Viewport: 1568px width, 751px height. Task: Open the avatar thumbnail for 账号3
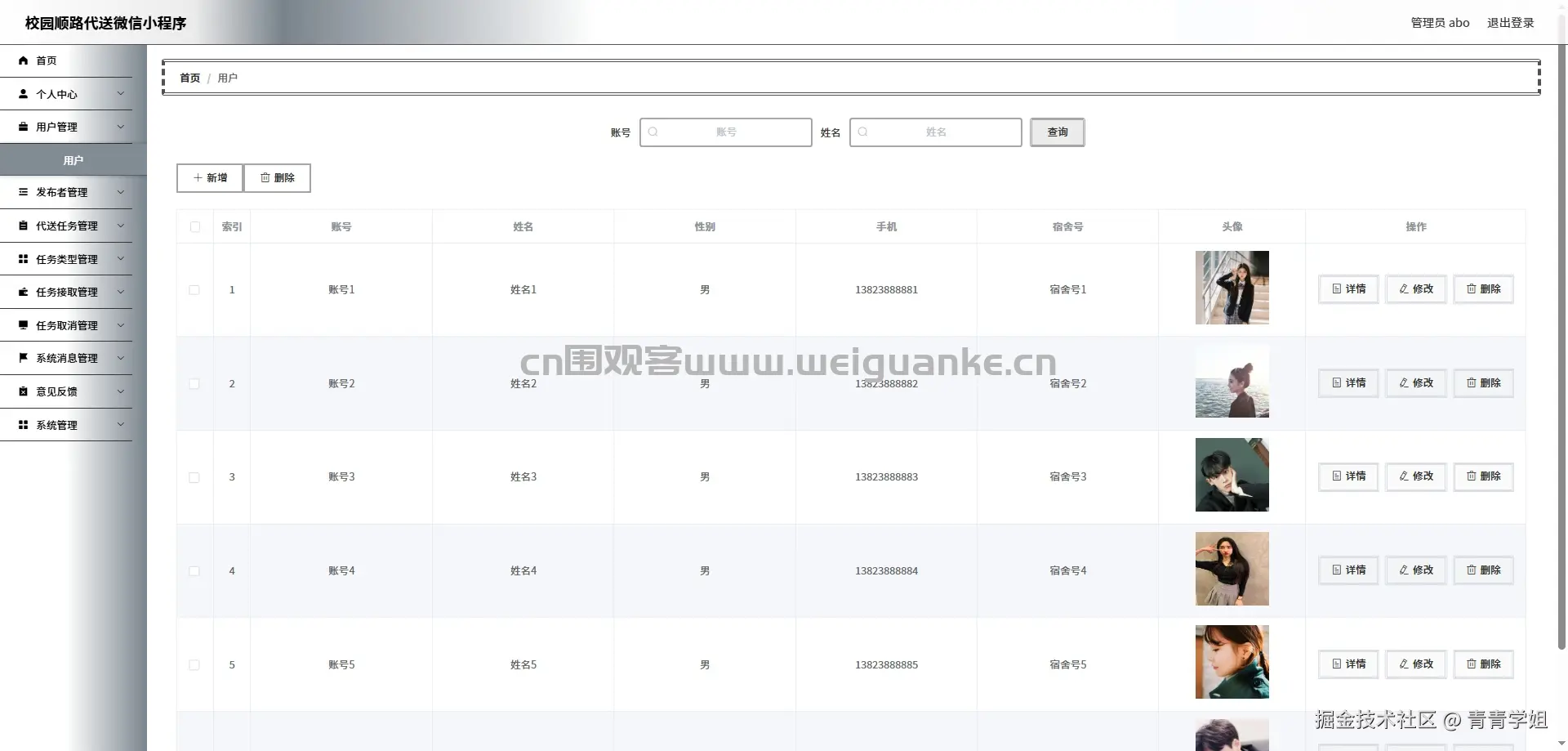coord(1232,475)
